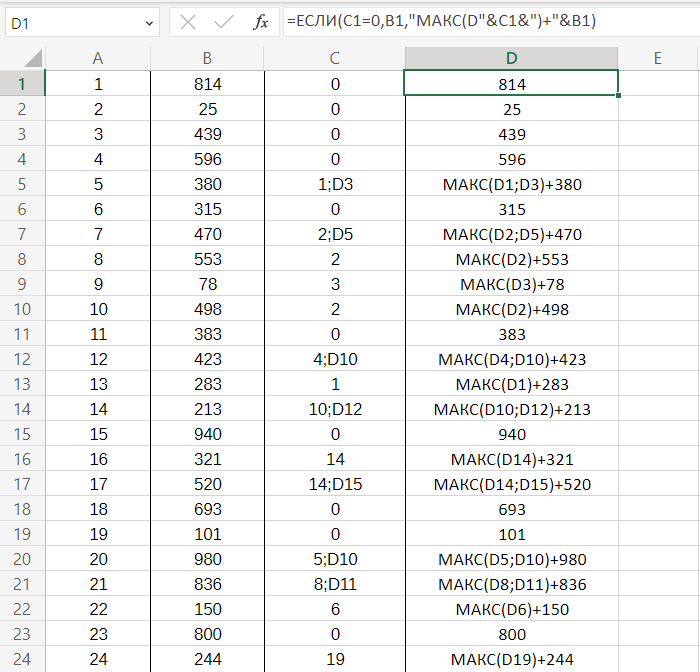Select column C header

pos(335,59)
